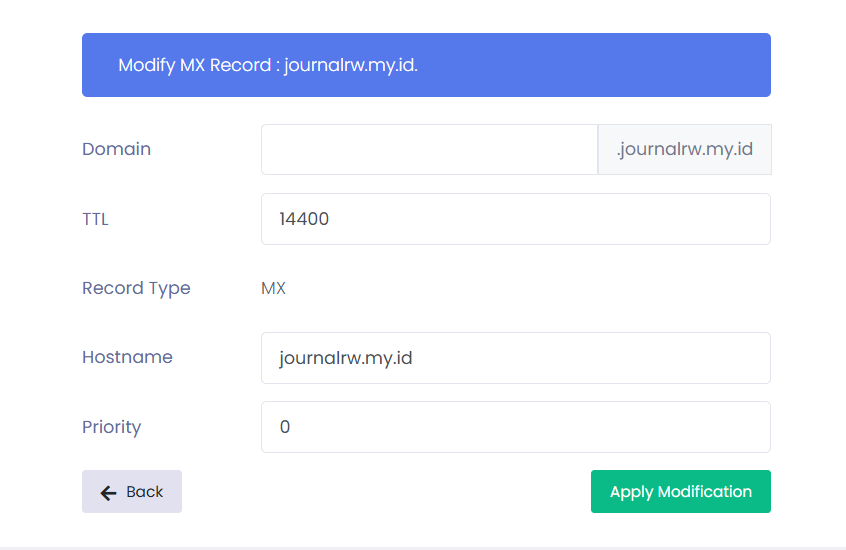Click the MX record type value
The width and height of the screenshot is (846, 550).
(x=273, y=288)
